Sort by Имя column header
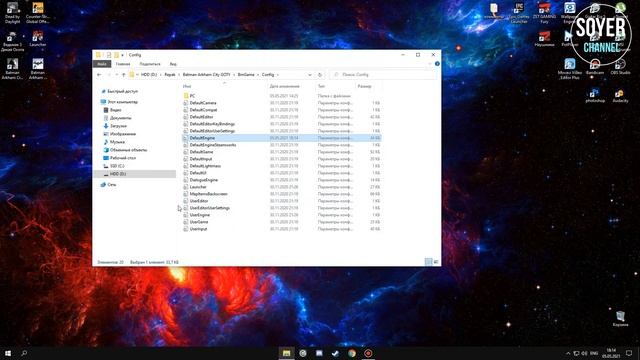This screenshot has height=360, width=640. click(187, 86)
